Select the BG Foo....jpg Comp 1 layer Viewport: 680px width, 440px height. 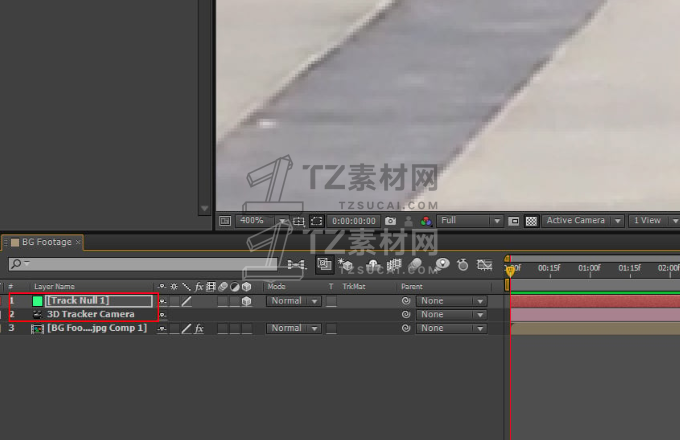pos(97,328)
